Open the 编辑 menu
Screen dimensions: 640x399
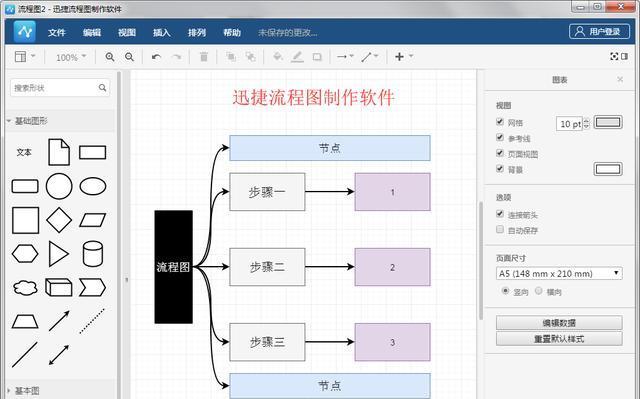[x=92, y=32]
